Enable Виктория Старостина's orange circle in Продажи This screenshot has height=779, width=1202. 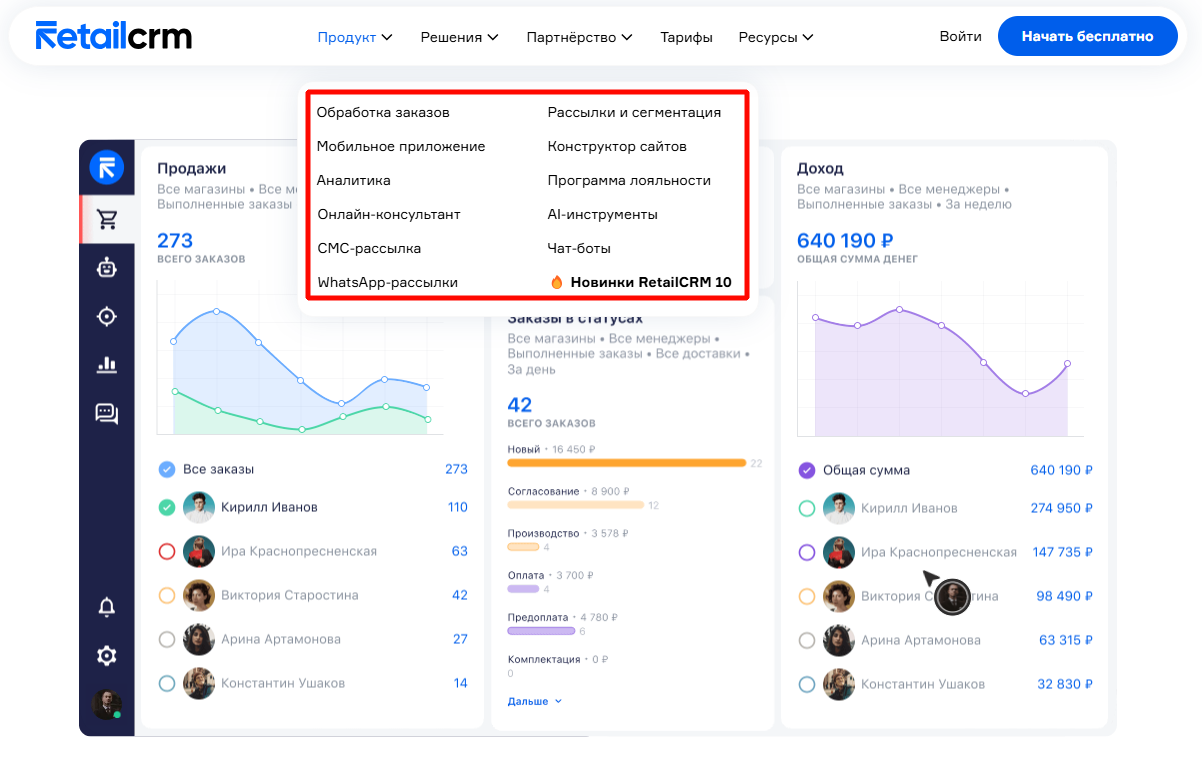pyautogui.click(x=167, y=595)
